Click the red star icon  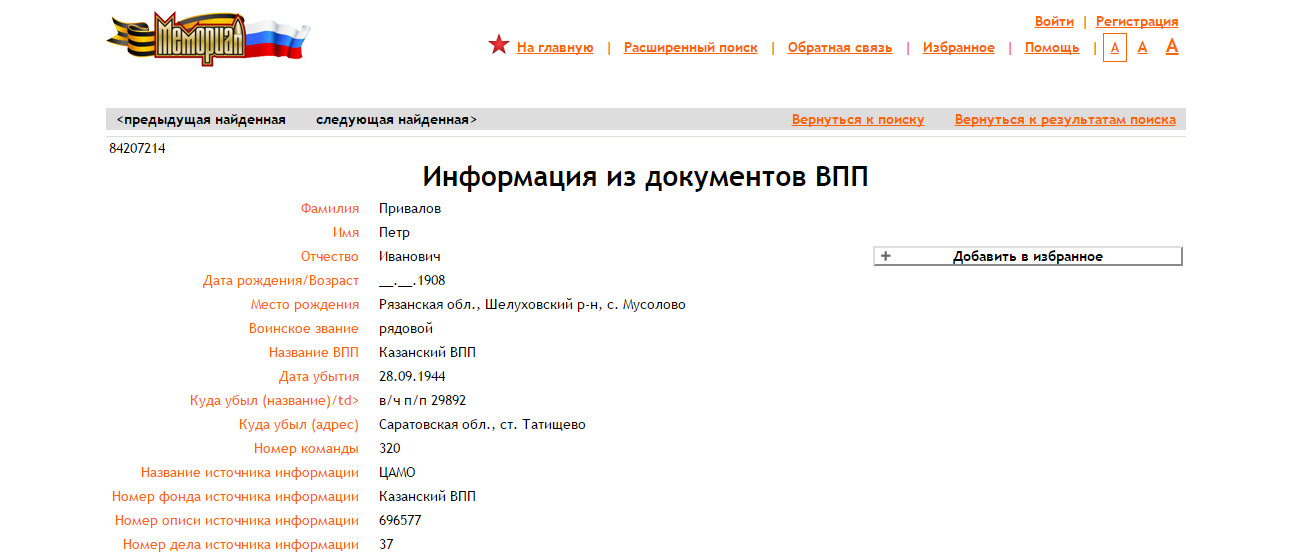coord(499,45)
